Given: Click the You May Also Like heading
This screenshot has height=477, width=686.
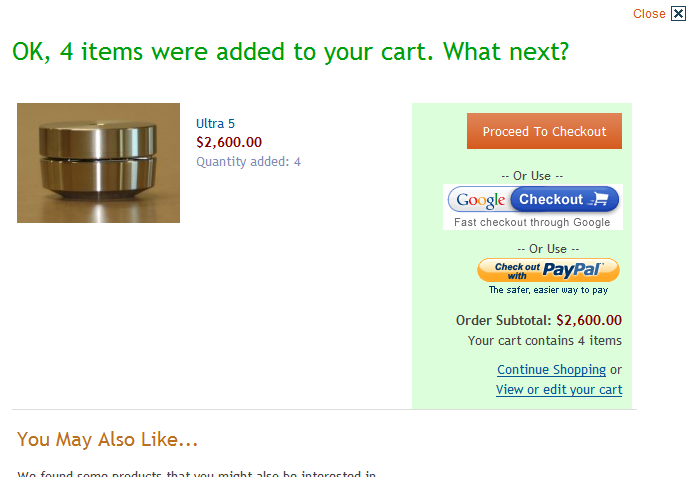Looking at the screenshot, I should [107, 439].
